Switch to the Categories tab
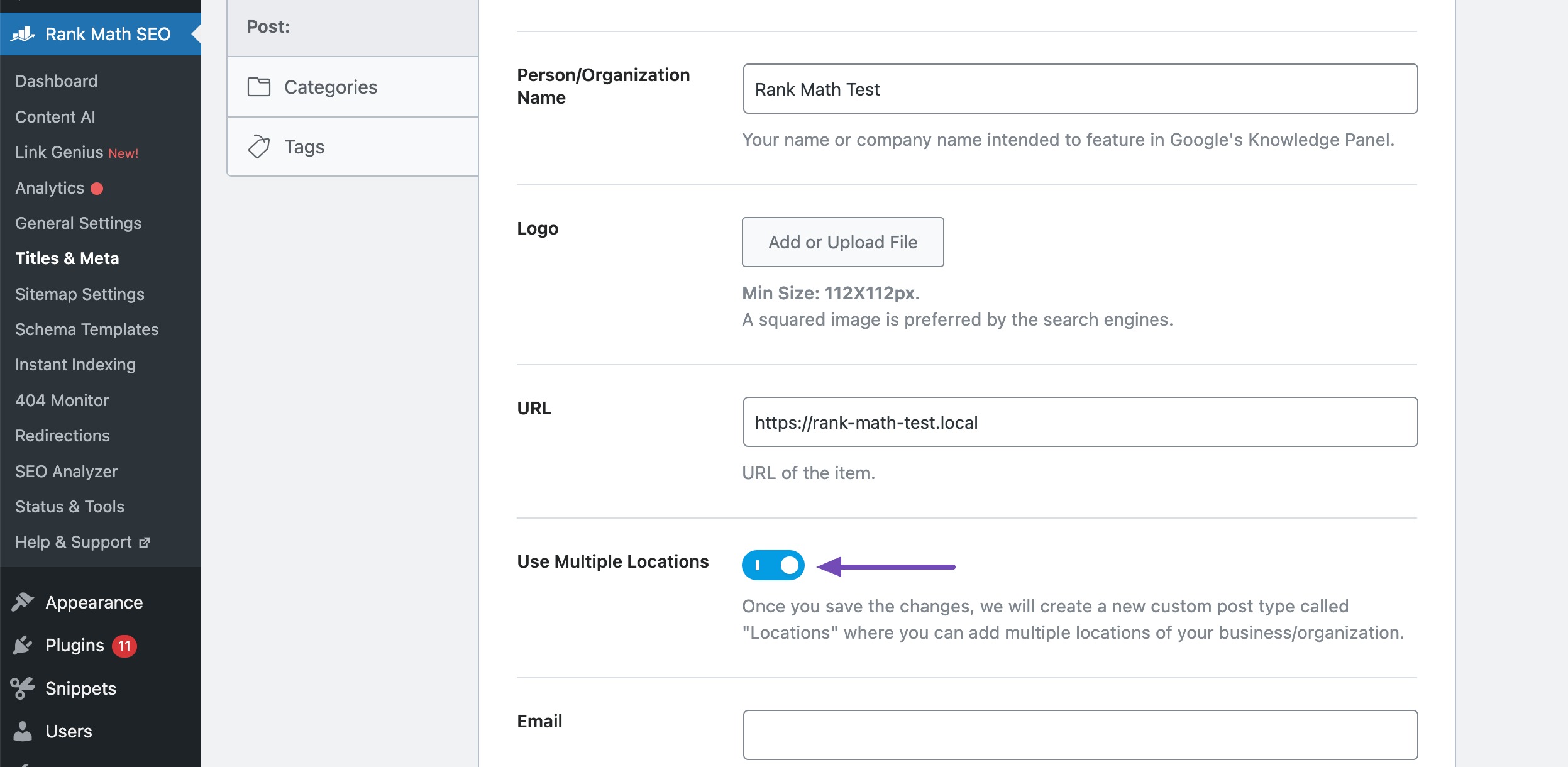1568x767 pixels. [332, 87]
